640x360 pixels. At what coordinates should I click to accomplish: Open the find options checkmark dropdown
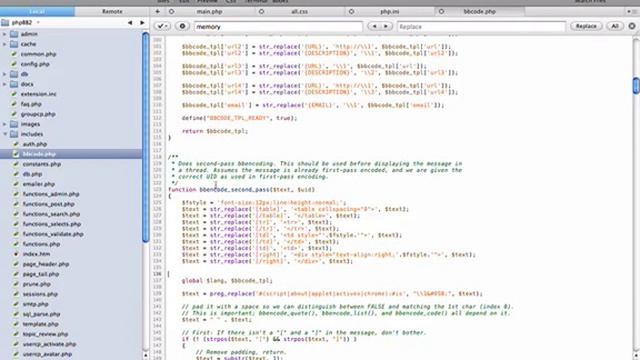[x=162, y=26]
